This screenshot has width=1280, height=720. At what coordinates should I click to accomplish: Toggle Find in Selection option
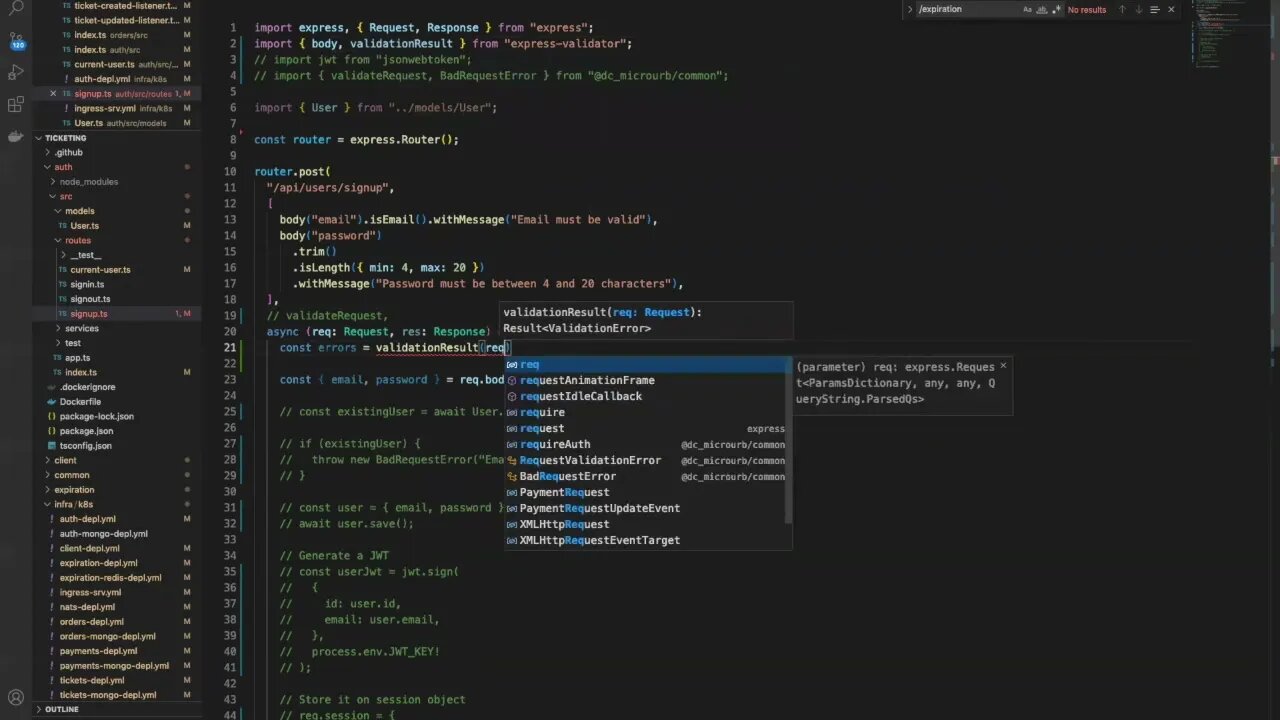pyautogui.click(x=1155, y=9)
